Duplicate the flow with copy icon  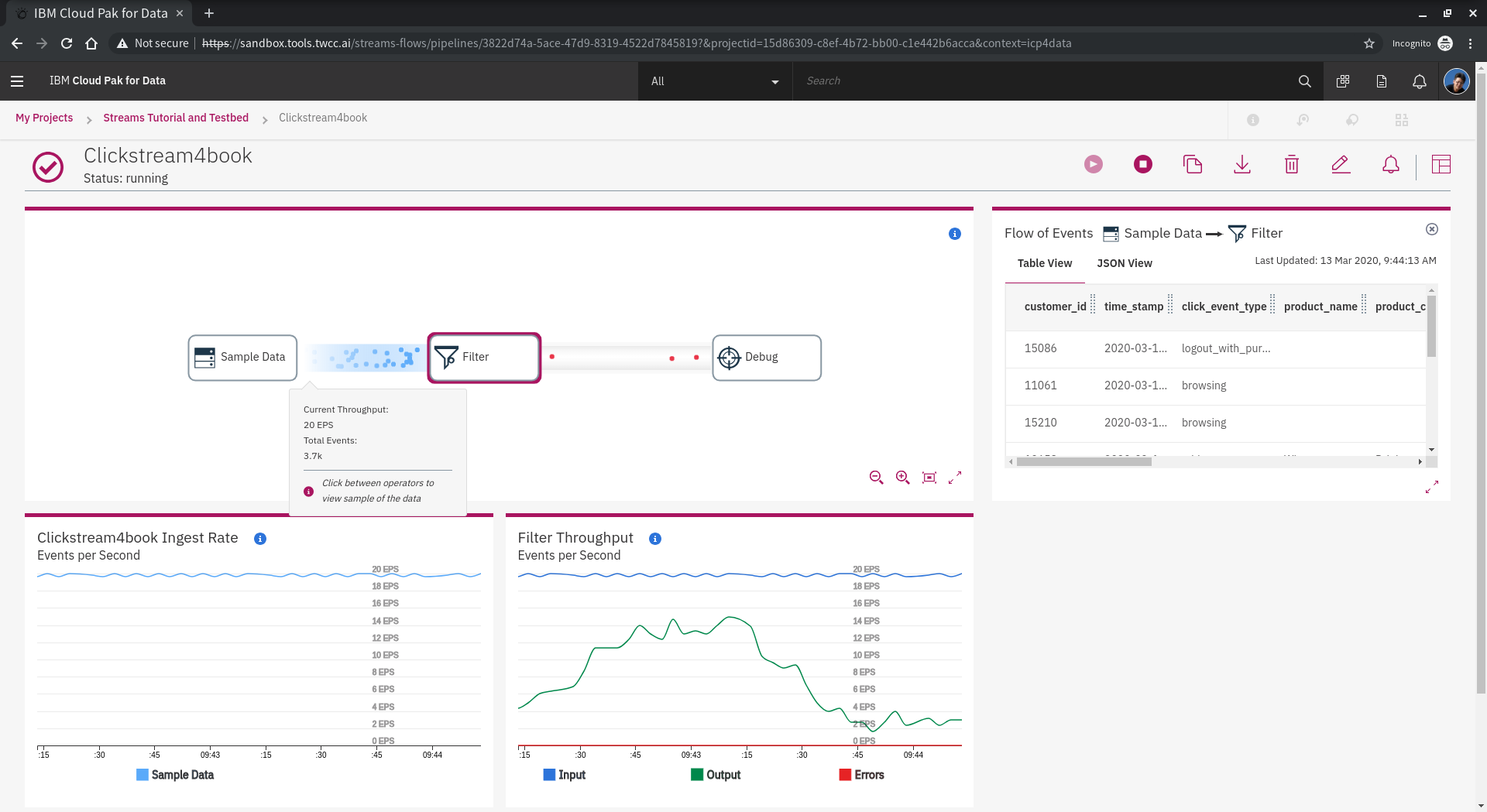point(1192,164)
